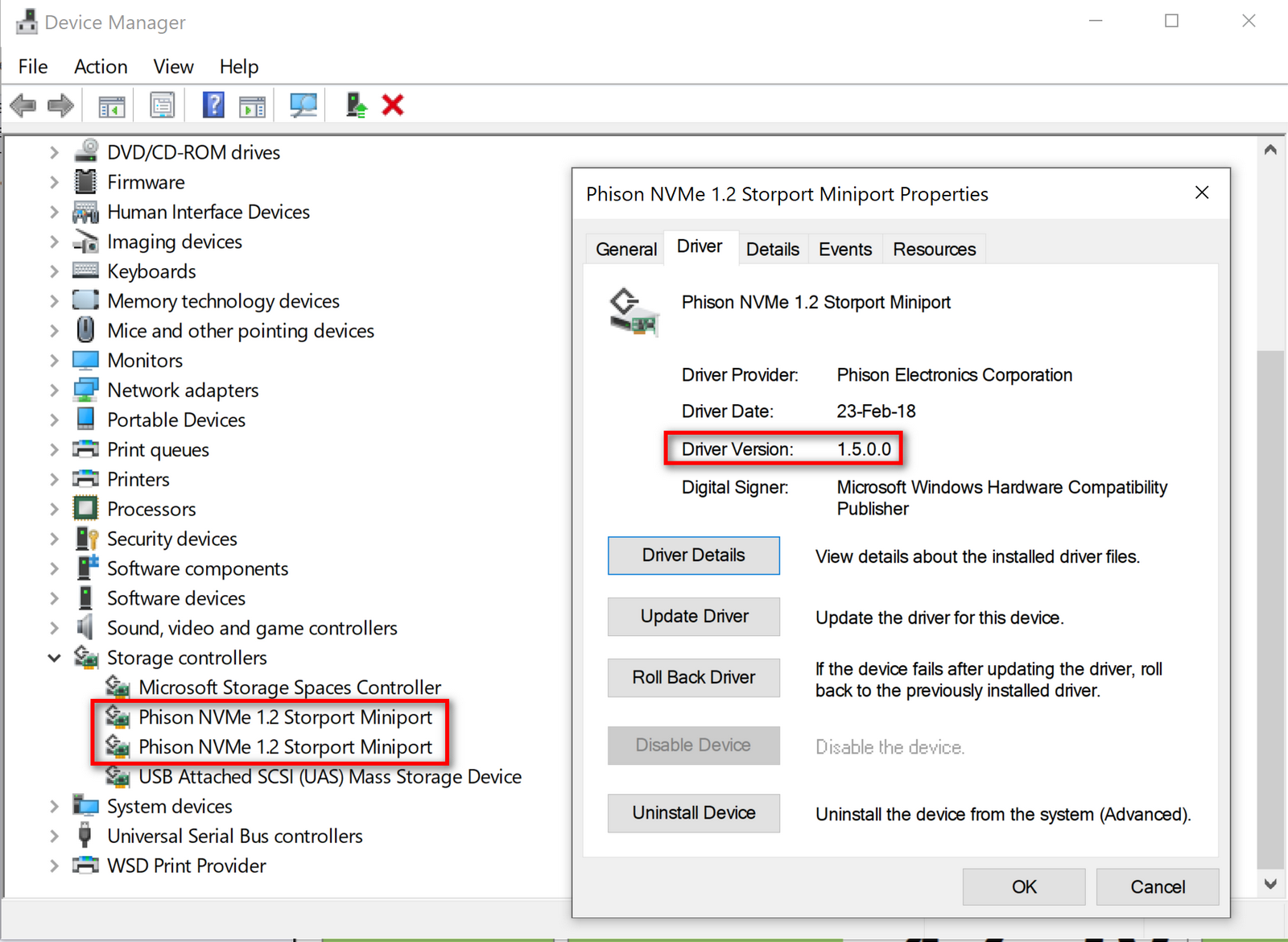The height and width of the screenshot is (942, 1288).
Task: Click the Mice and other pointing devices icon
Action: [85, 330]
